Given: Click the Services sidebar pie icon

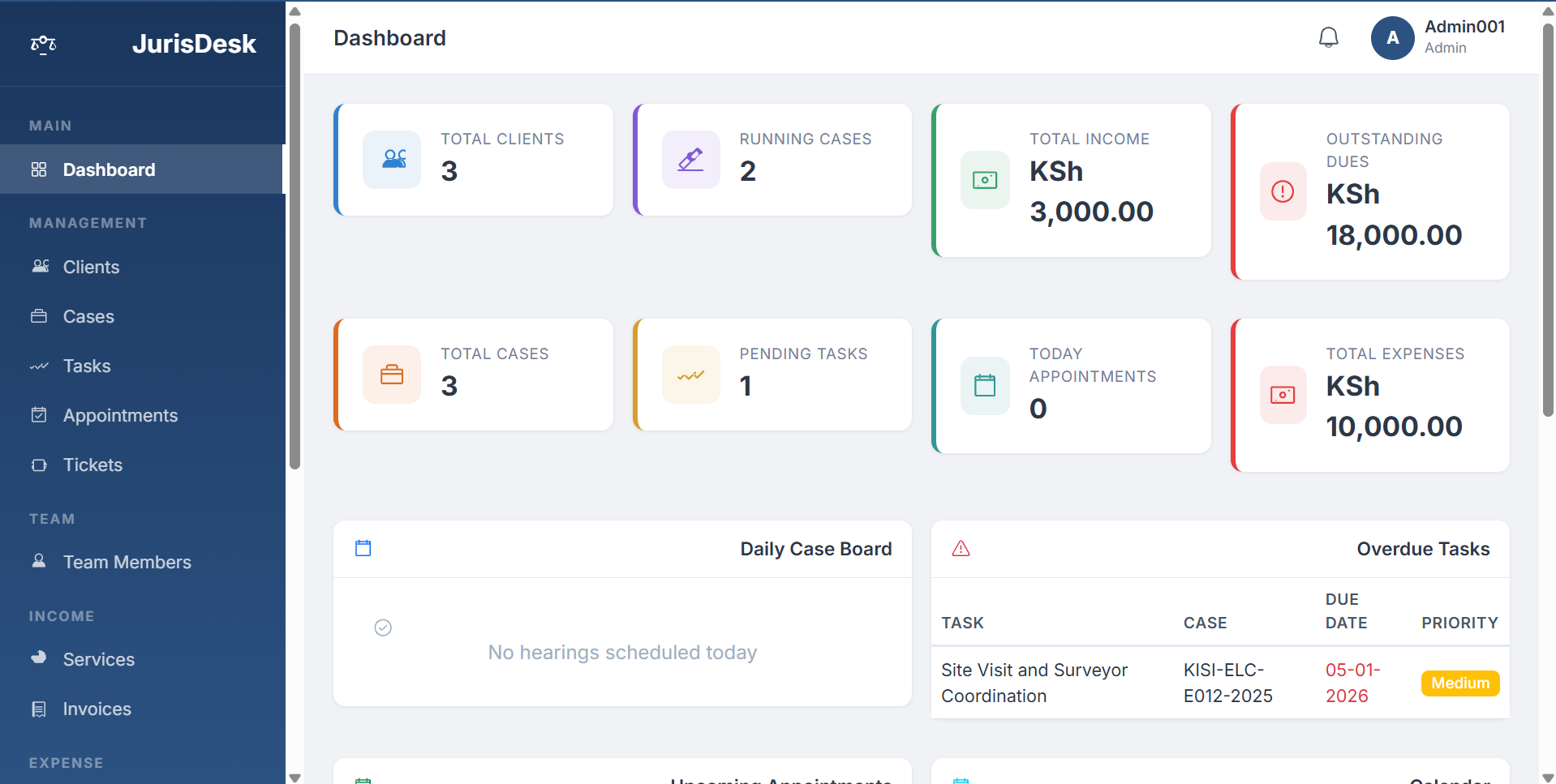Looking at the screenshot, I should [39, 658].
